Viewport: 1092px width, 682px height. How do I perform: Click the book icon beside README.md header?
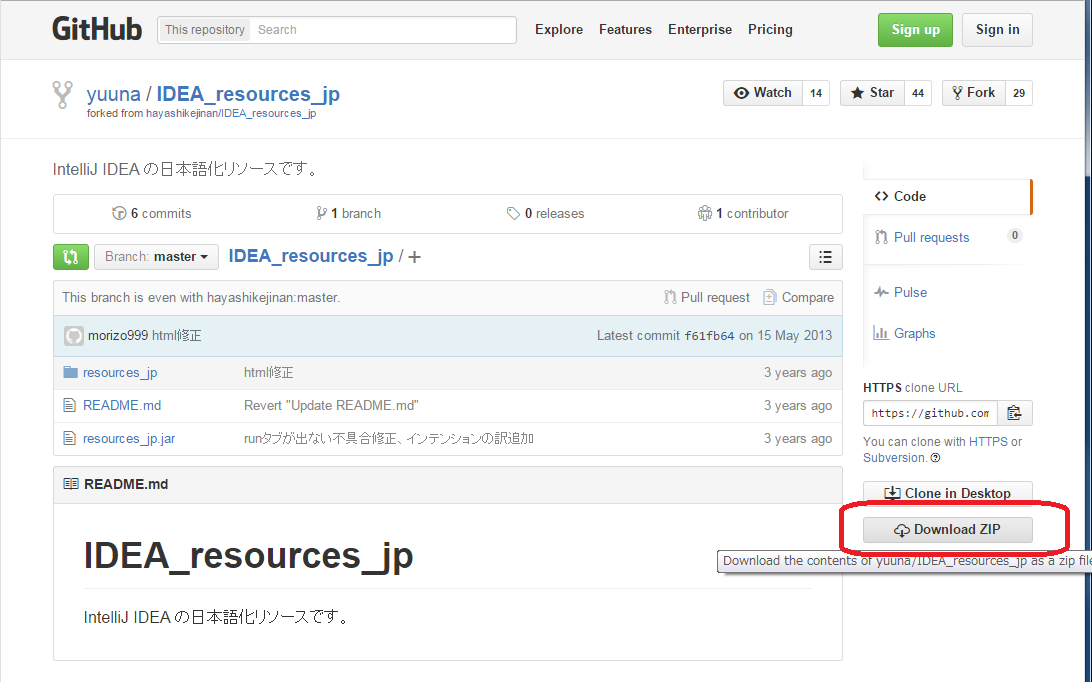click(70, 483)
